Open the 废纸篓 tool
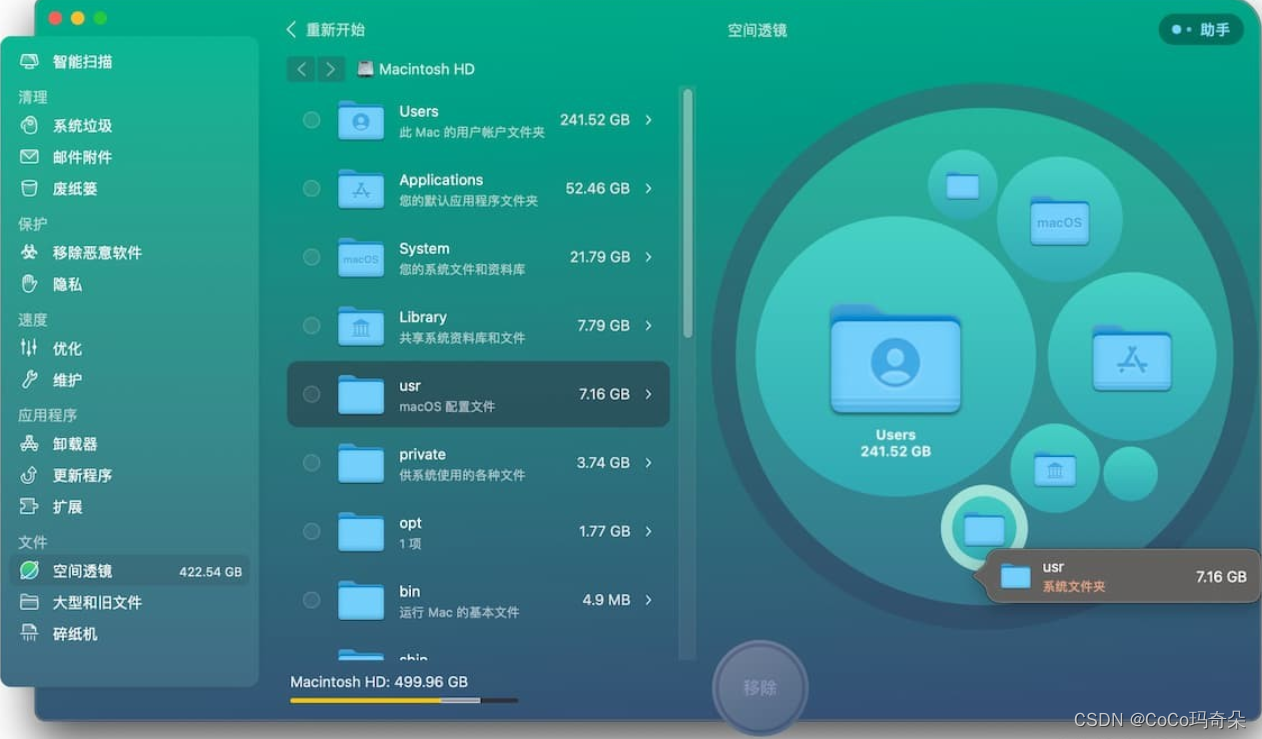This screenshot has width=1262, height=739. [x=72, y=189]
